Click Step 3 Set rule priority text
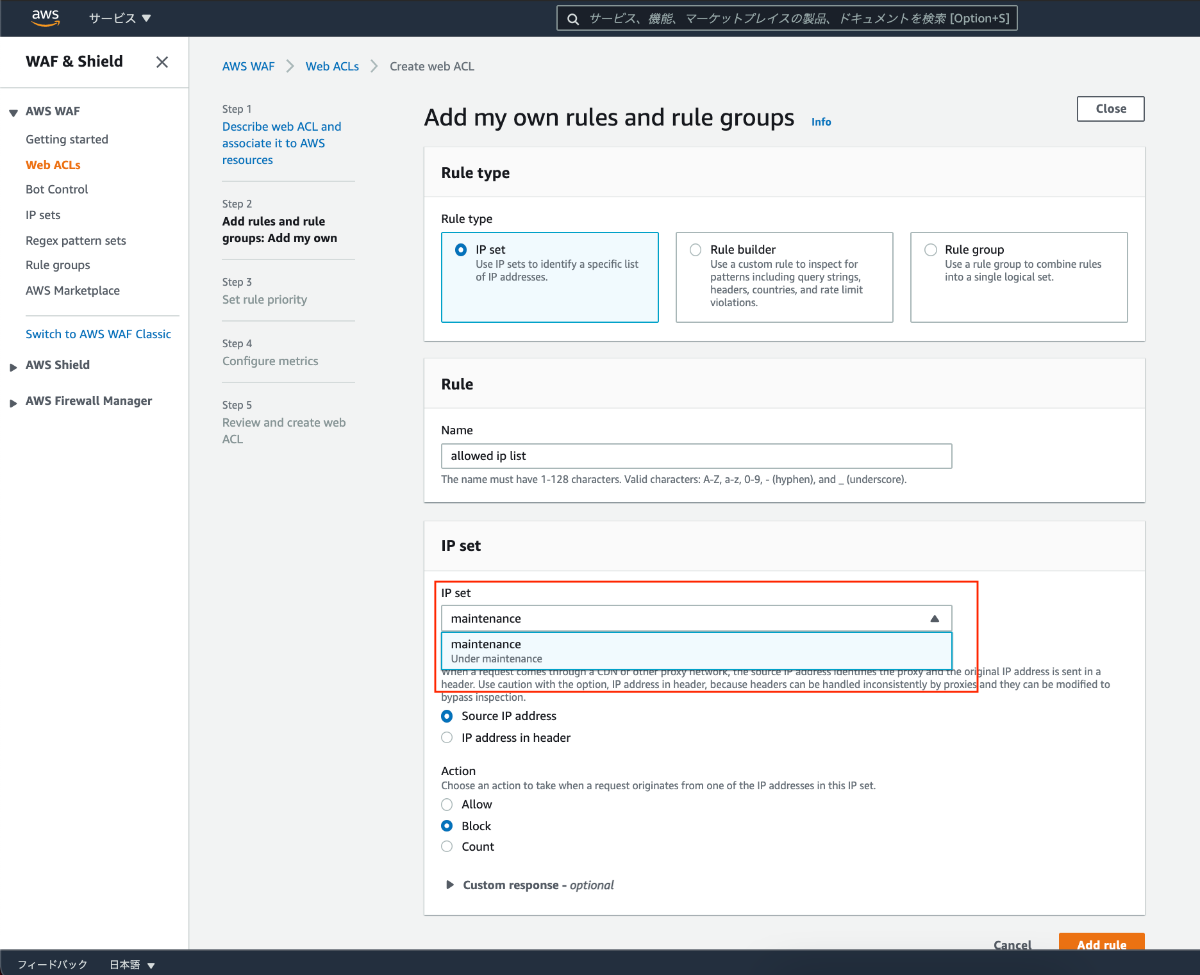This screenshot has height=975, width=1200. tap(265, 300)
